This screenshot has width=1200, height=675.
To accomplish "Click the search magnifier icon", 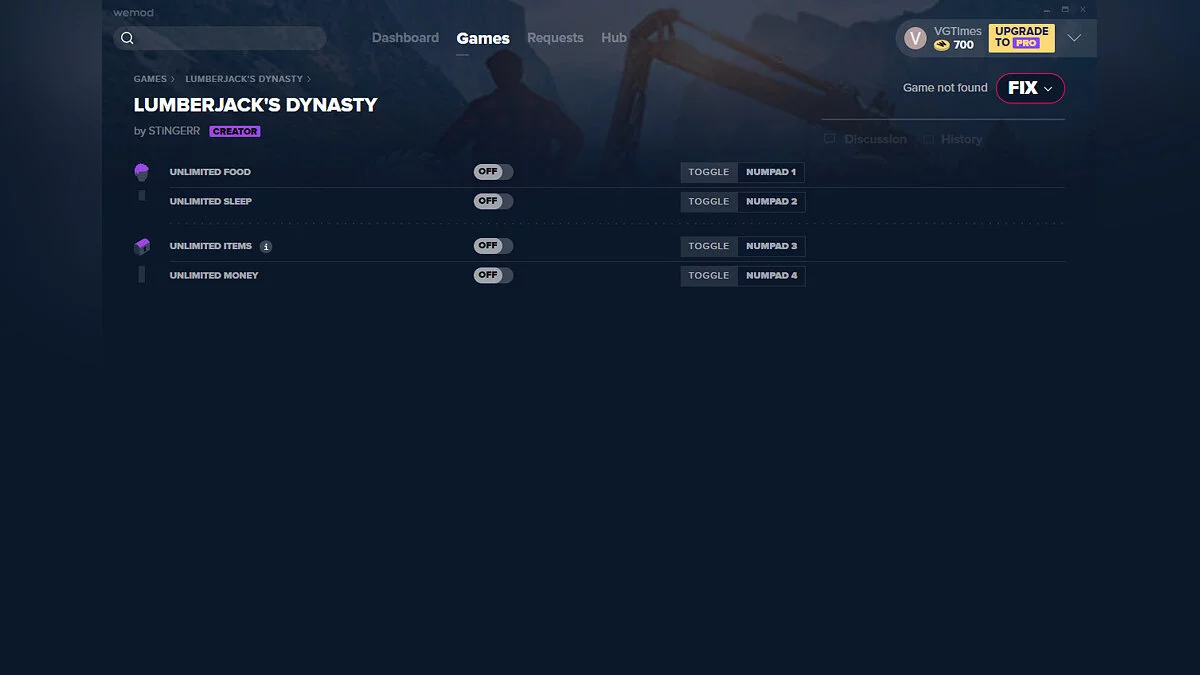I will point(127,38).
